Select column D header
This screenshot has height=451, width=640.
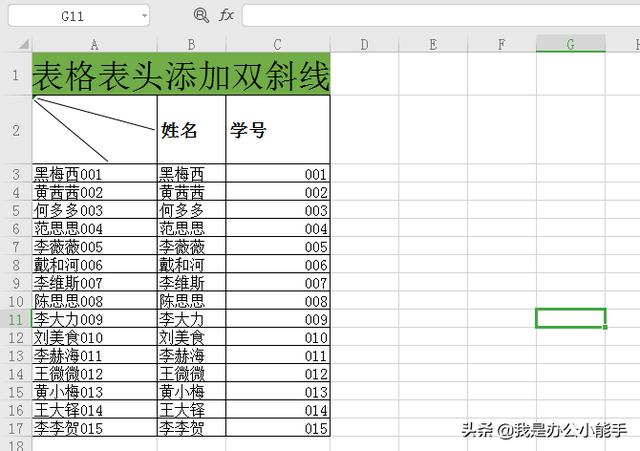coord(364,44)
